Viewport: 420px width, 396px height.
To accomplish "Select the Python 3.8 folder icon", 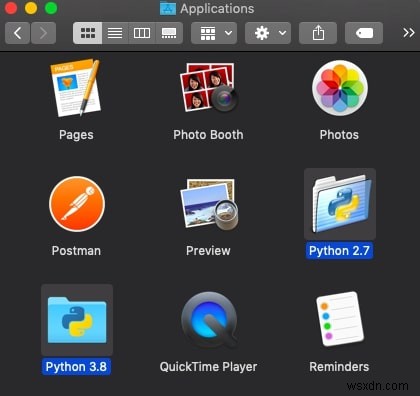I will coord(77,320).
